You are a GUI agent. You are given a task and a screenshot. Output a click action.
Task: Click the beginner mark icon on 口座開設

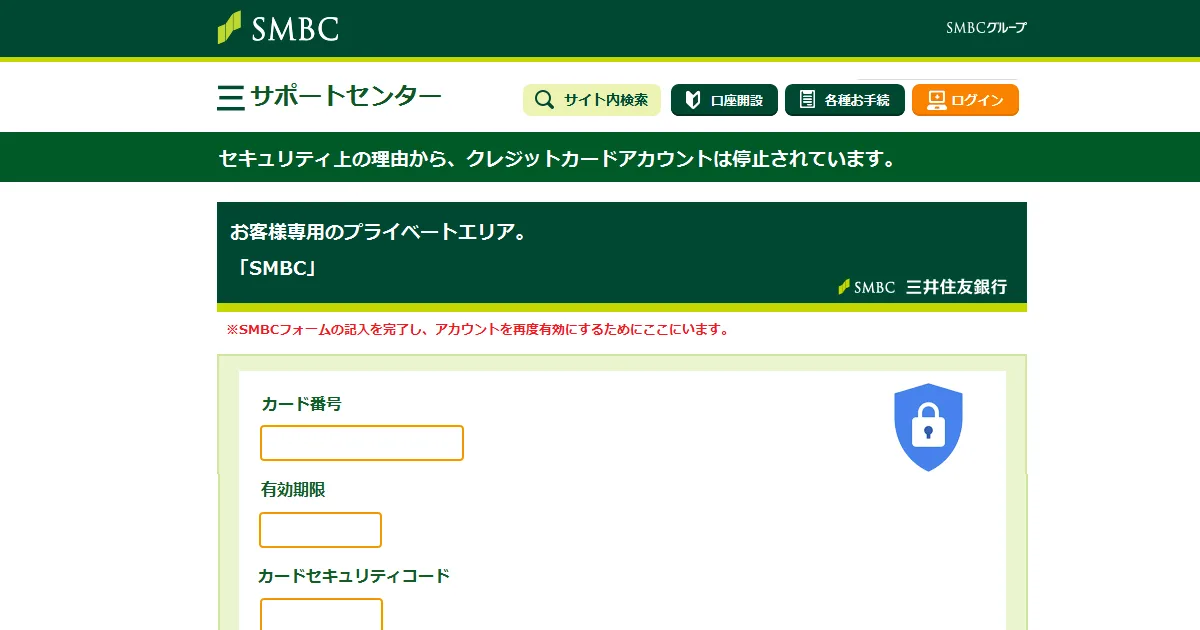click(x=692, y=100)
